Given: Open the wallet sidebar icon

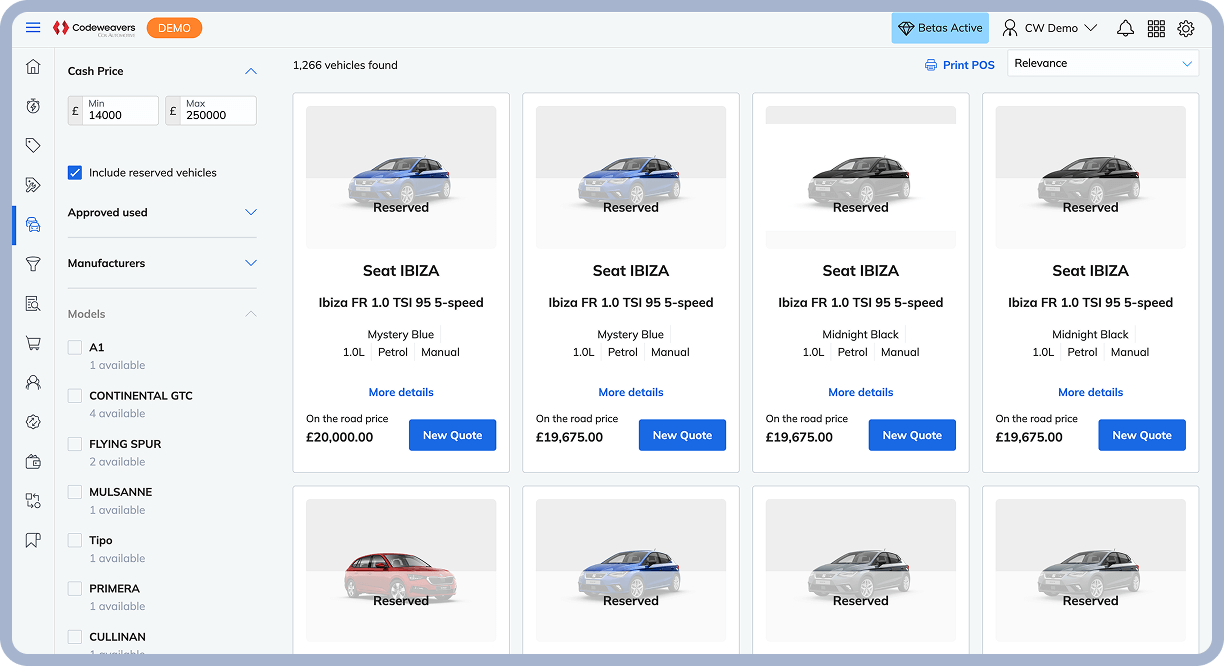Looking at the screenshot, I should [33, 461].
